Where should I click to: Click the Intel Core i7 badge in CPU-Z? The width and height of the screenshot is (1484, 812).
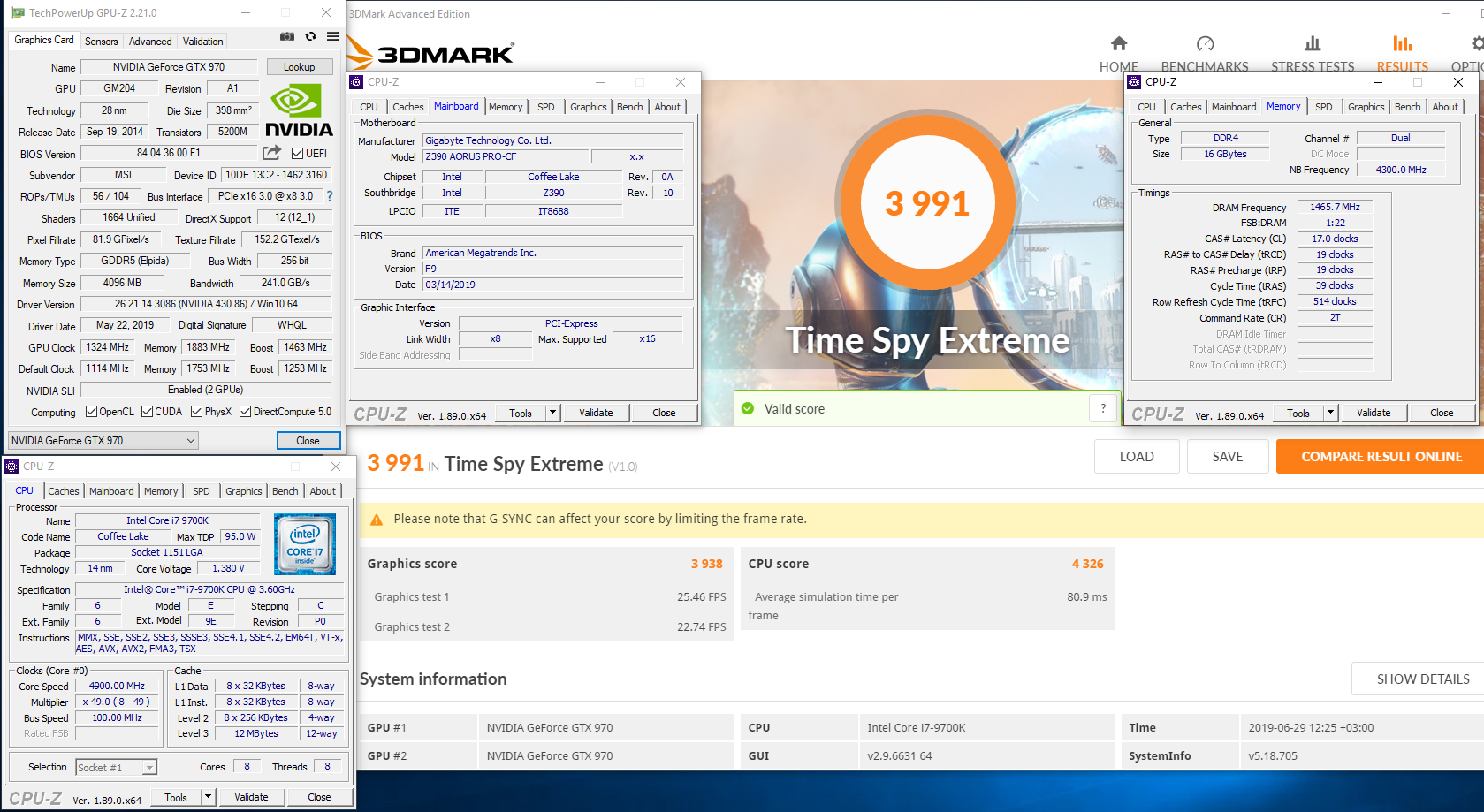[x=305, y=544]
